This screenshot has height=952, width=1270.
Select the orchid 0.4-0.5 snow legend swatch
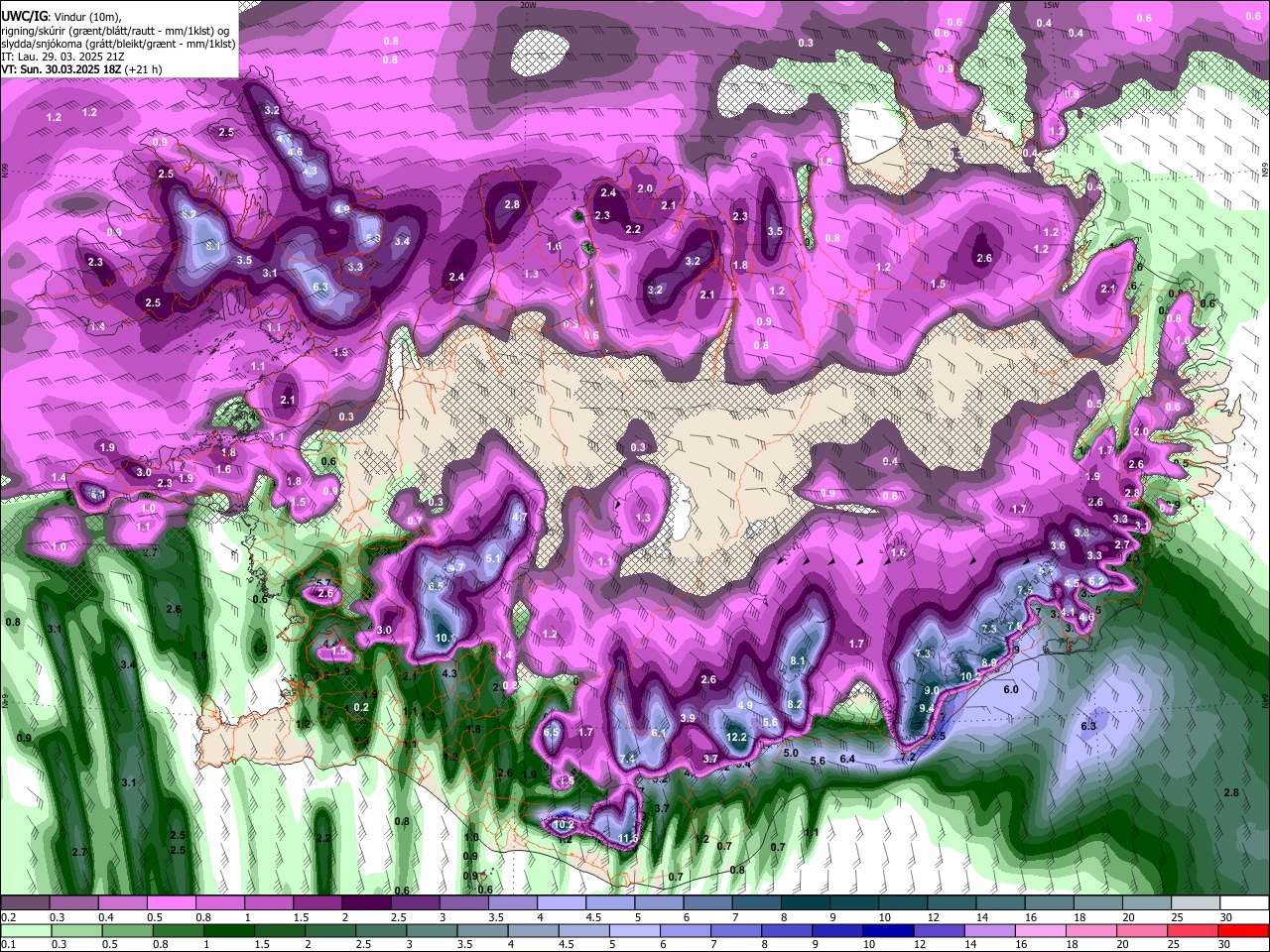[122, 902]
